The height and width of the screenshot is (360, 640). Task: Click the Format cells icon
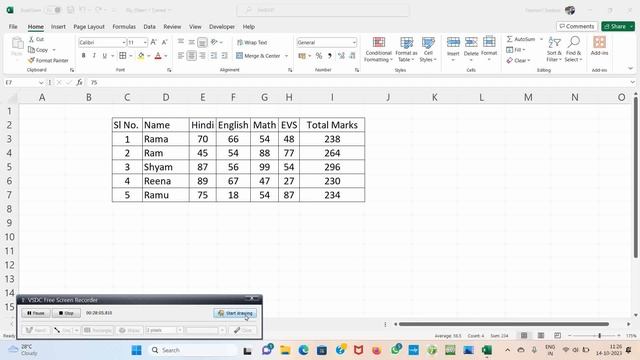[489, 42]
